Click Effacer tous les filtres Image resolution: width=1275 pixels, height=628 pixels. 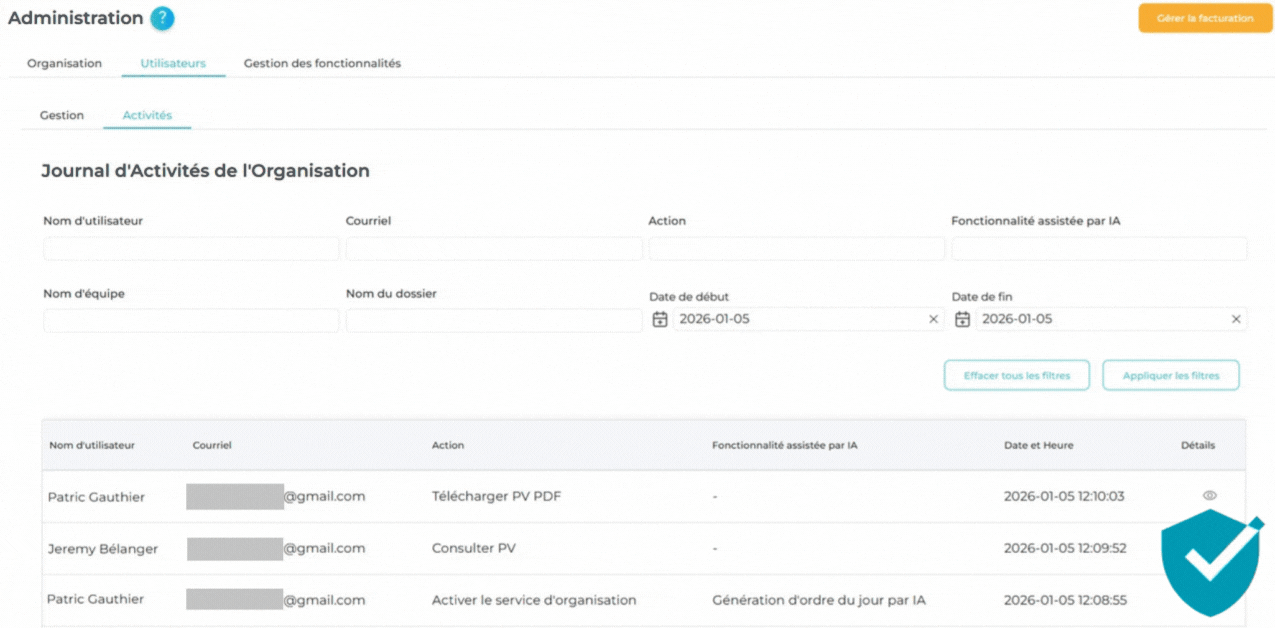[1016, 375]
